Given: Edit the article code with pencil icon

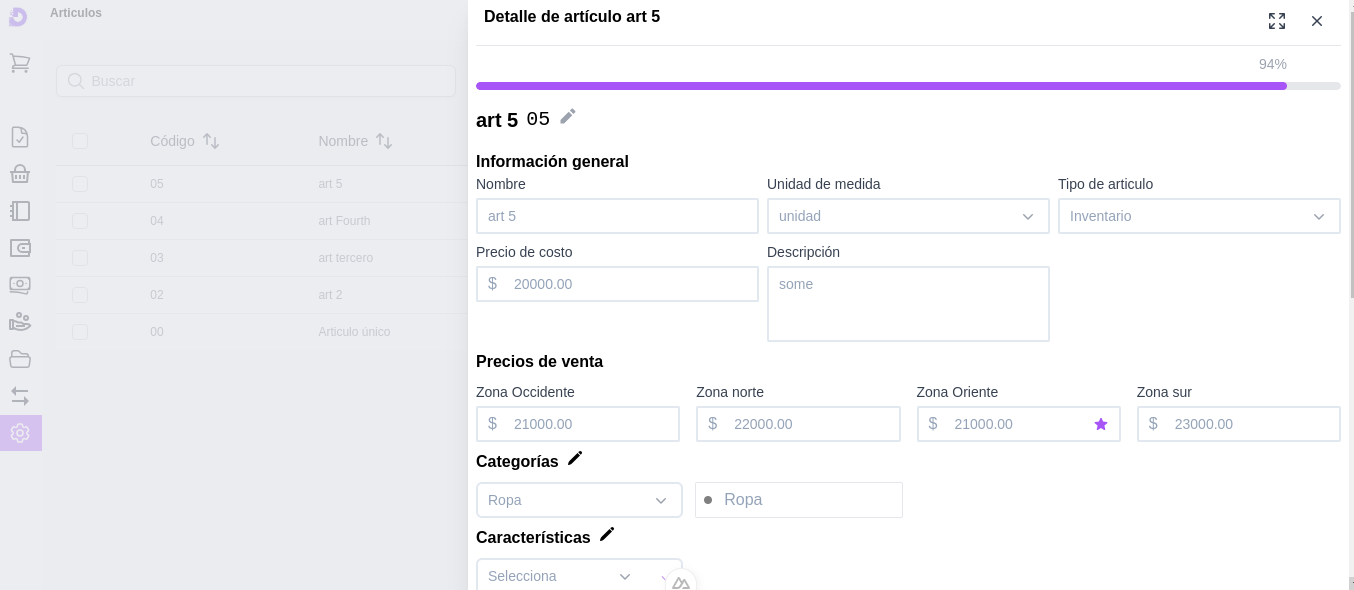Looking at the screenshot, I should (x=568, y=117).
